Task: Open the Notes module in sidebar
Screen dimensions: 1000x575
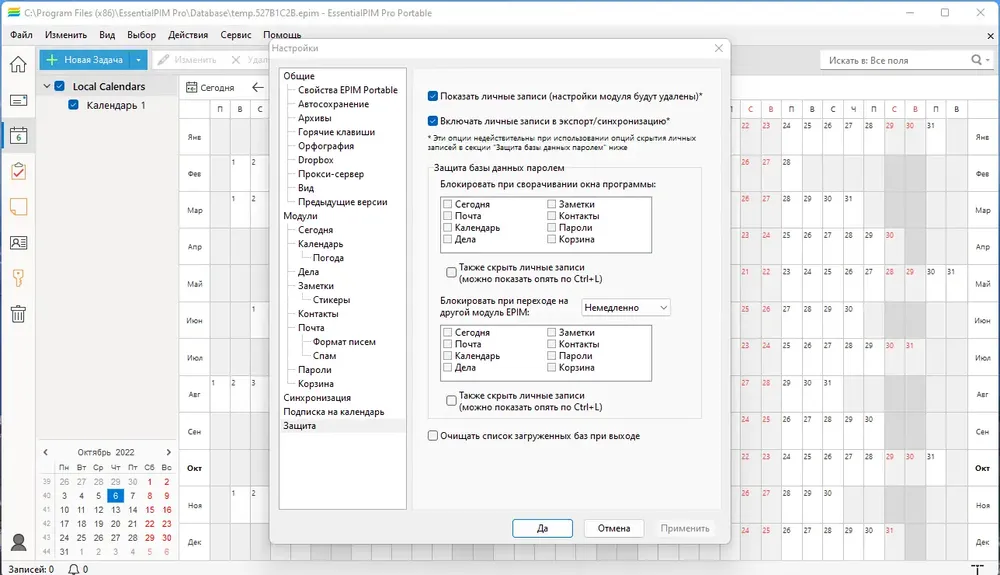Action: [x=18, y=207]
